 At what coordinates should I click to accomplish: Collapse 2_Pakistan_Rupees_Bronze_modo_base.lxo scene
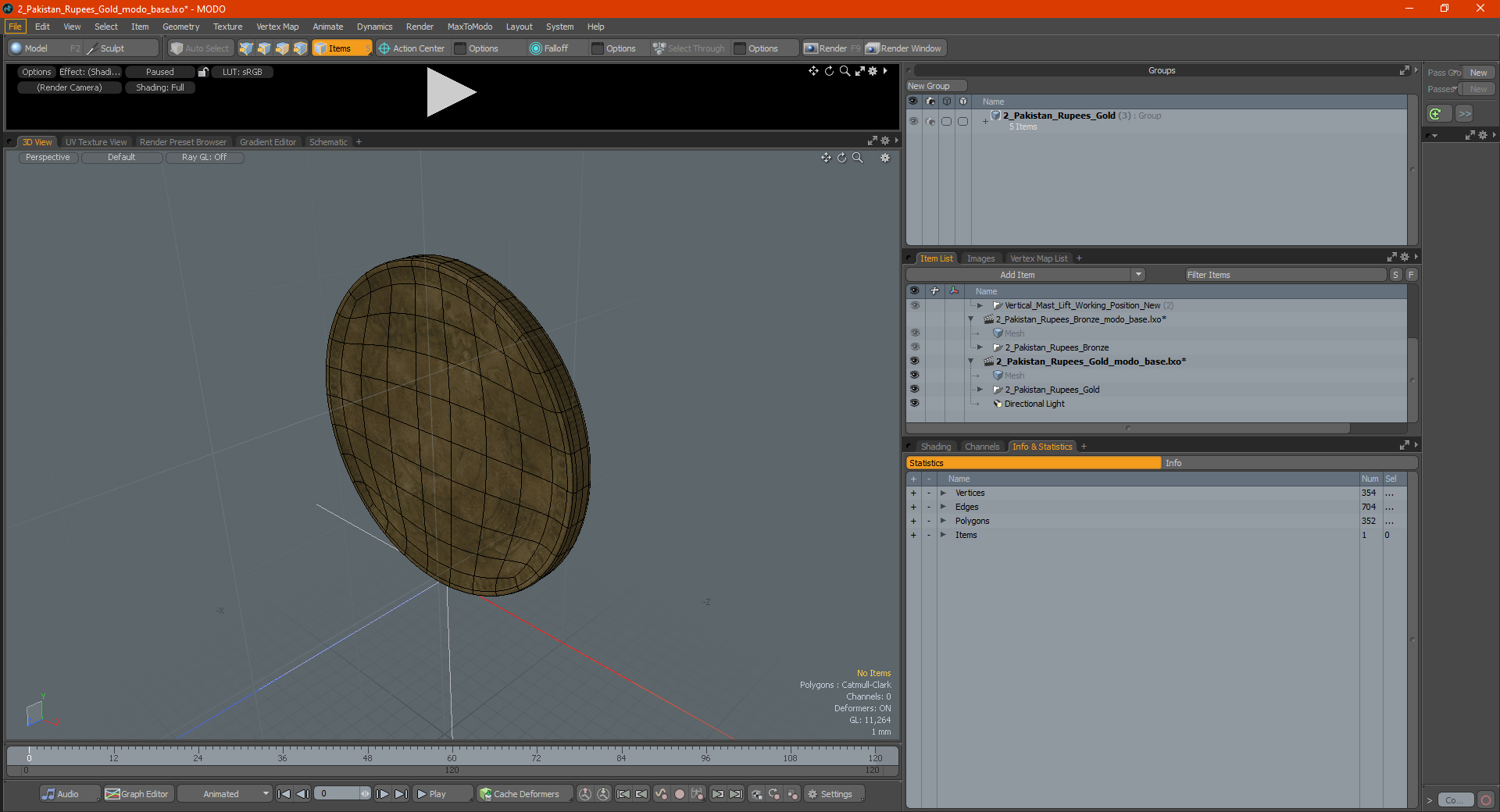(x=971, y=319)
